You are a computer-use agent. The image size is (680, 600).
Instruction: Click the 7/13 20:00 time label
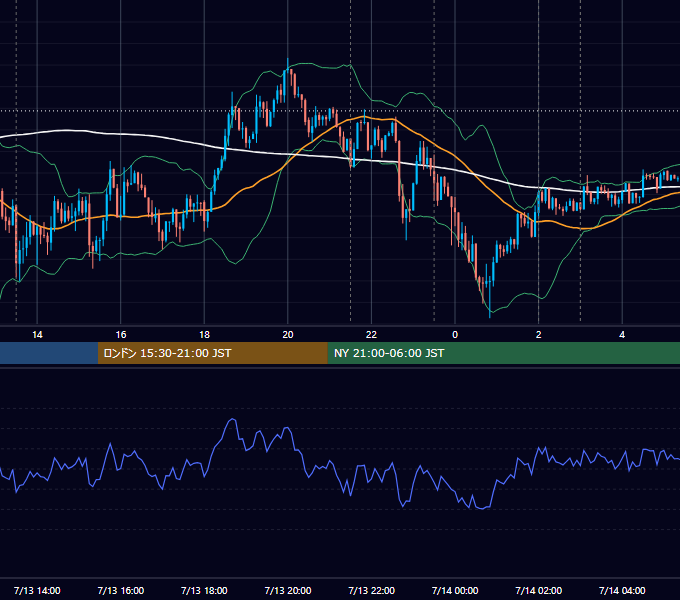[288, 590]
